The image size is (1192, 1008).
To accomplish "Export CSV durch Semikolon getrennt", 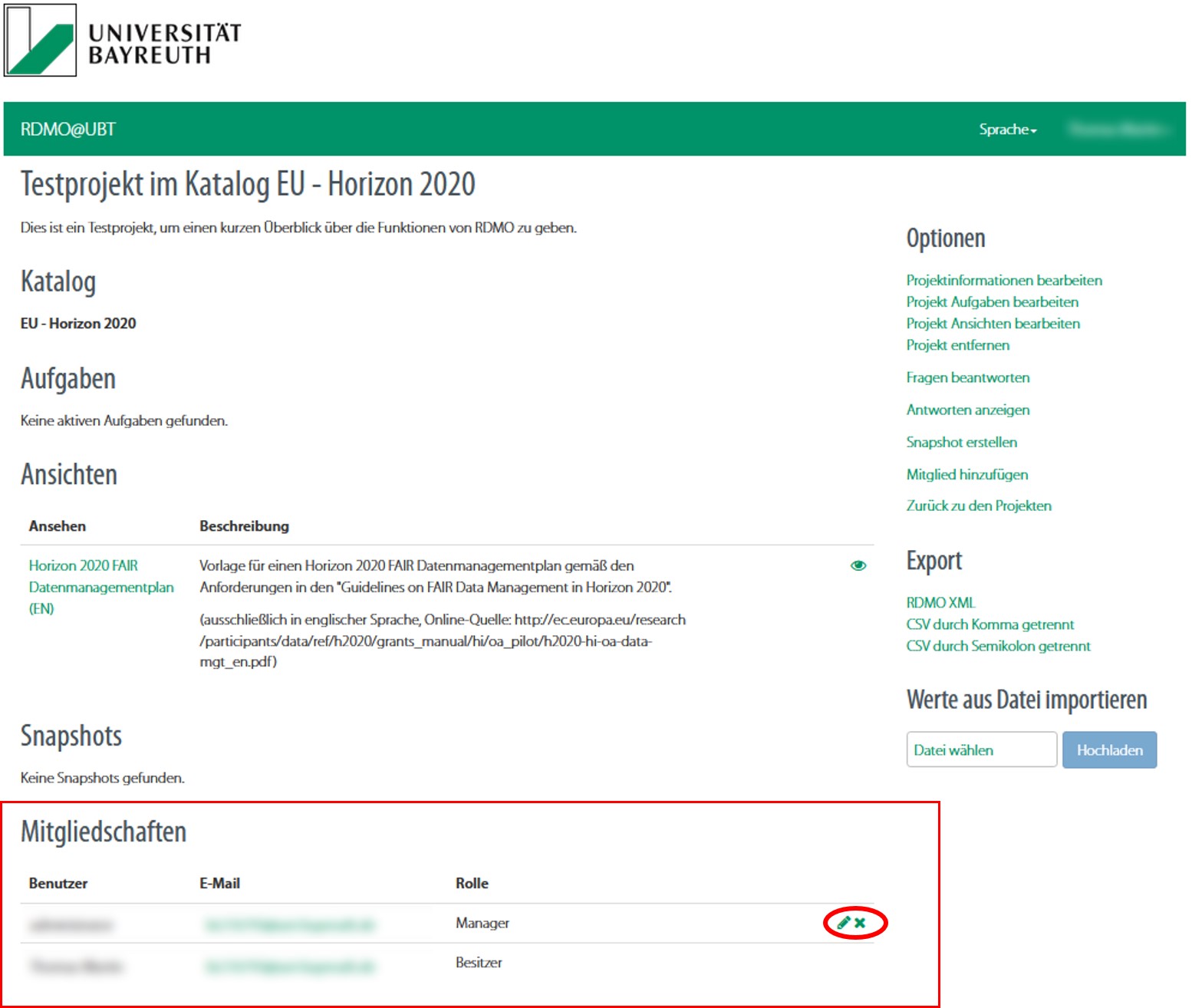I will [998, 646].
